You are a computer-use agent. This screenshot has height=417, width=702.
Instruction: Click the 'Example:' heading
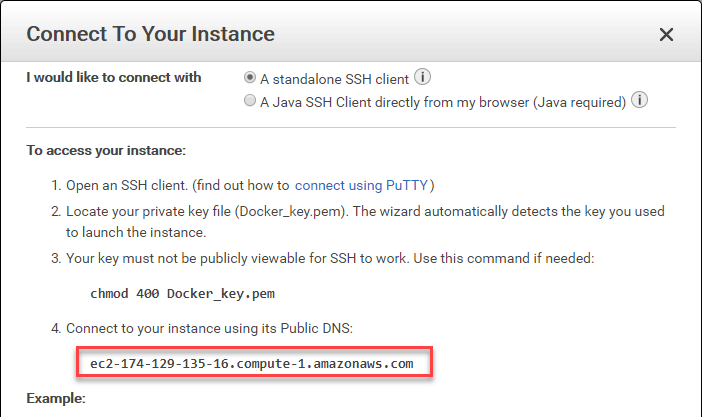click(x=58, y=398)
